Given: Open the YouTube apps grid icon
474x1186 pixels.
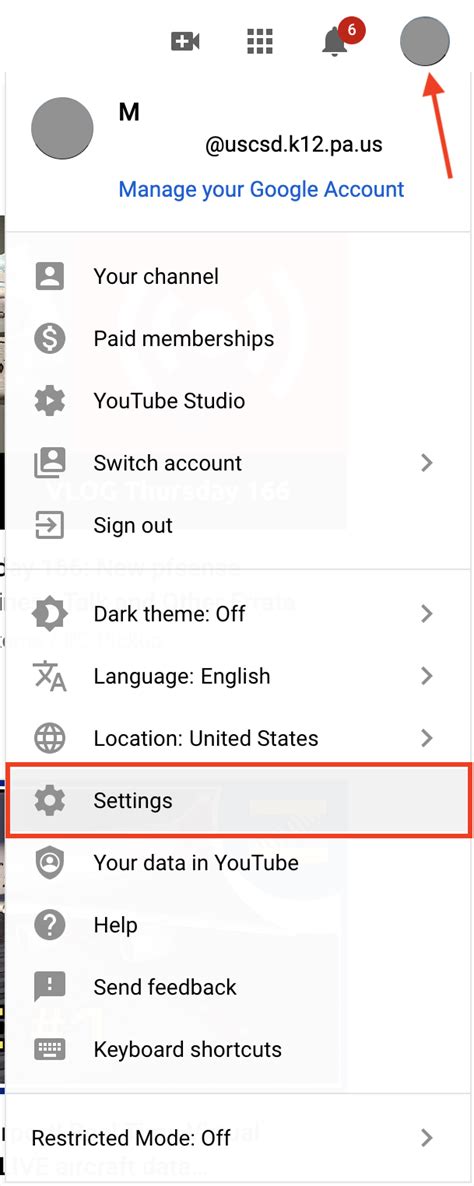Looking at the screenshot, I should 259,41.
